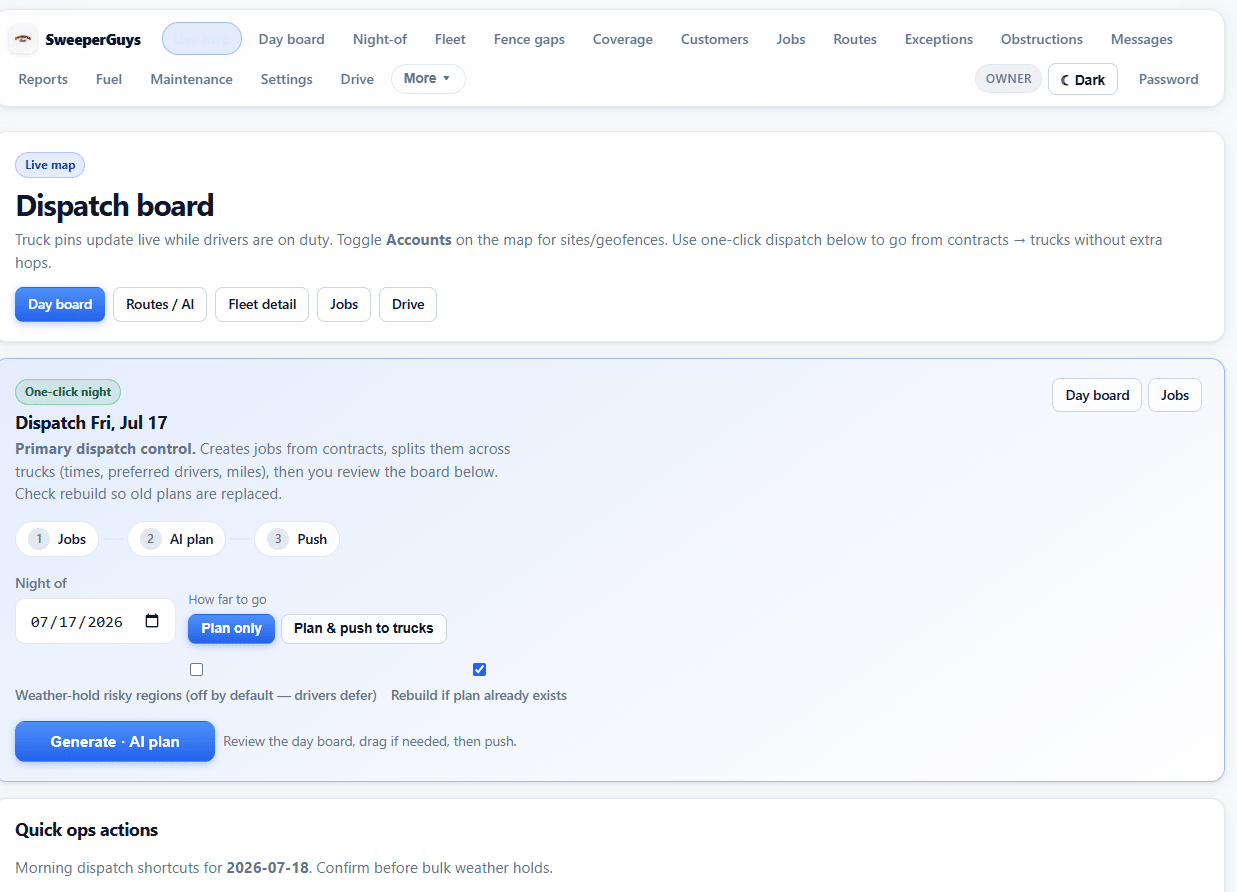Choose Plan & push to trucks

(x=364, y=628)
